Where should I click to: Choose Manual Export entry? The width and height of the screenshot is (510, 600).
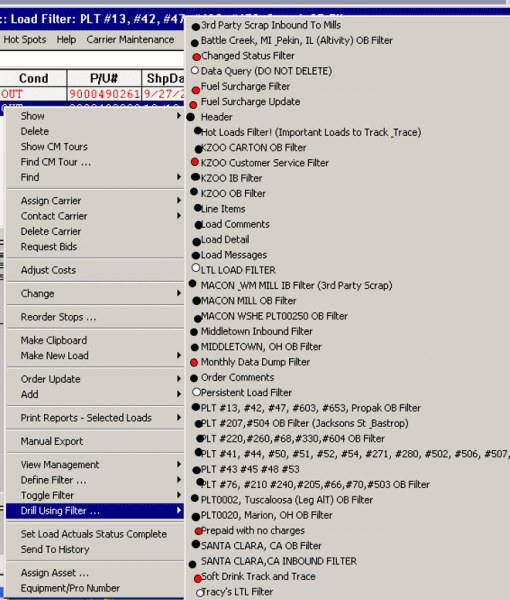(x=52, y=441)
